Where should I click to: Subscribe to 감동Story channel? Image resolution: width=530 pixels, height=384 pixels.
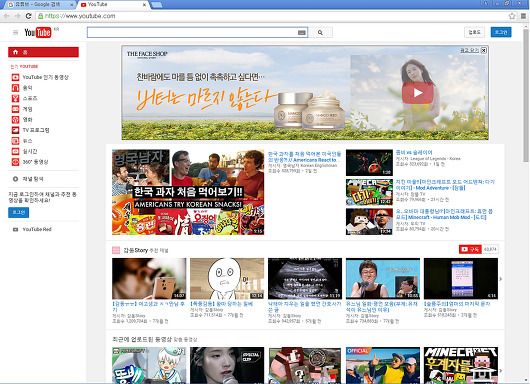(470, 249)
